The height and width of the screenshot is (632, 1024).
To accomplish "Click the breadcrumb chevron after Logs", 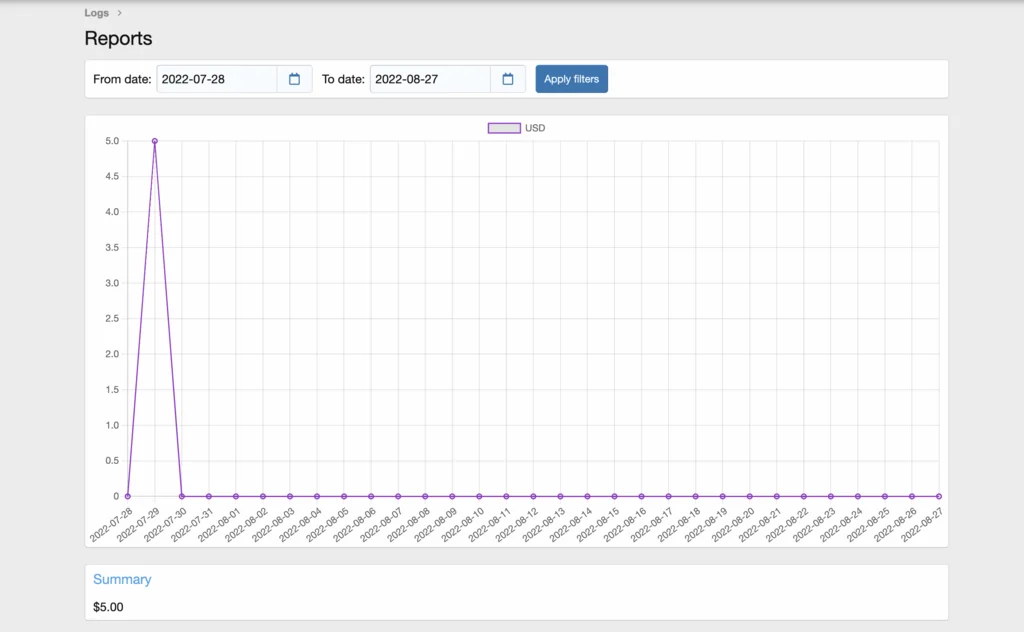I will point(120,13).
